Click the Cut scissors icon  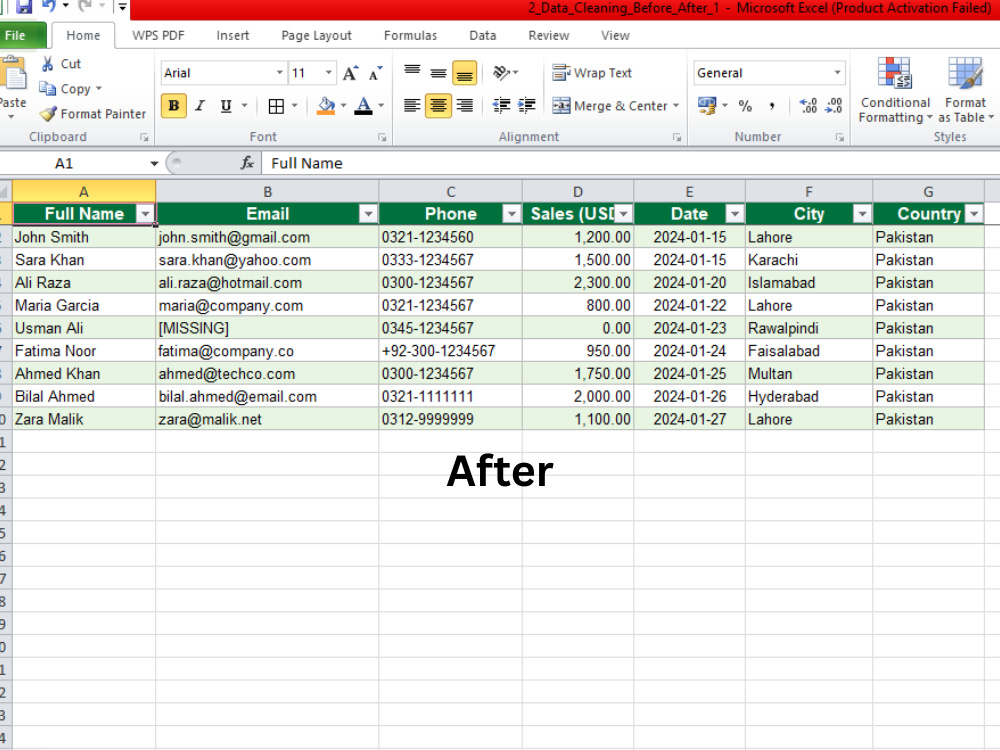[x=47, y=64]
